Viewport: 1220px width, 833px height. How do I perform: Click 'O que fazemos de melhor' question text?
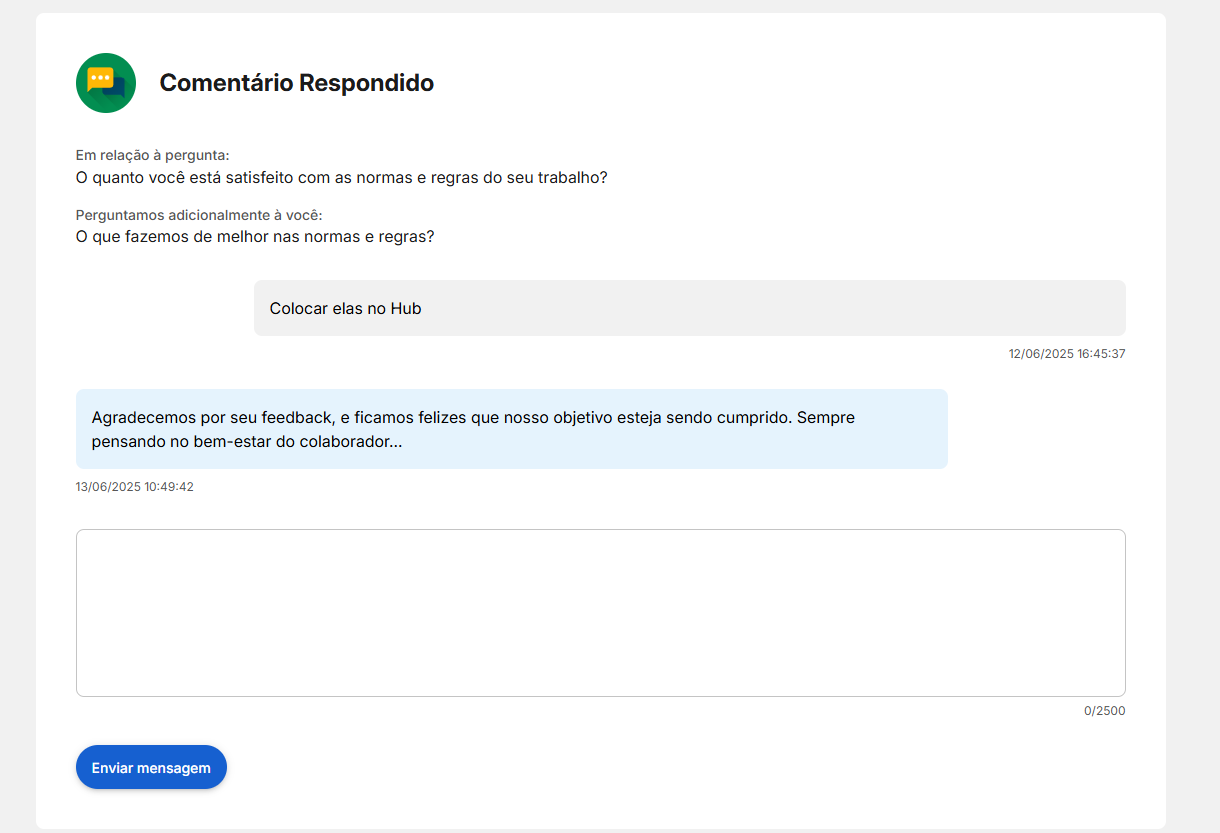[x=255, y=237]
